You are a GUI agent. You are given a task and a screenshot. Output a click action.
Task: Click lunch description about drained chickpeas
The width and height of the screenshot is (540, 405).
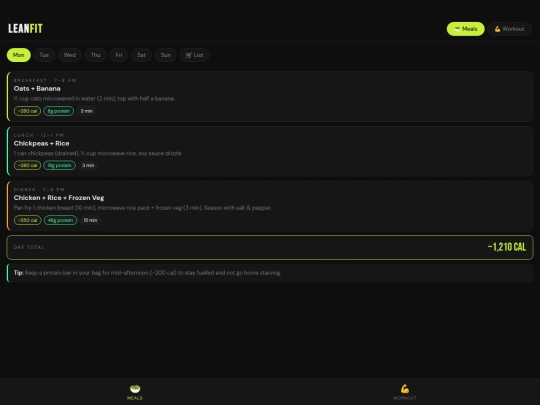click(98, 153)
